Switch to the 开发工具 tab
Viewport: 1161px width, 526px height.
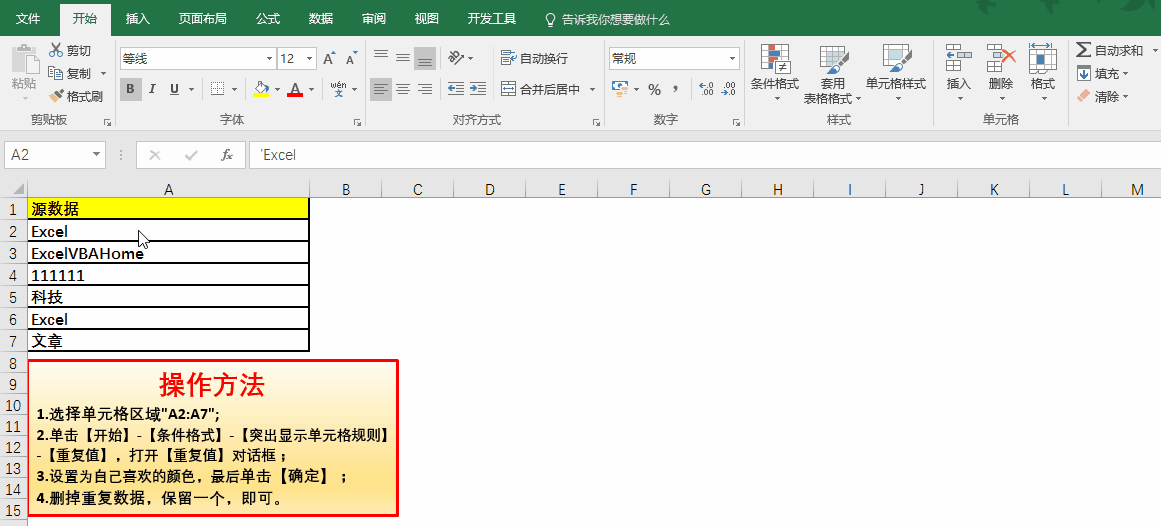[x=492, y=19]
